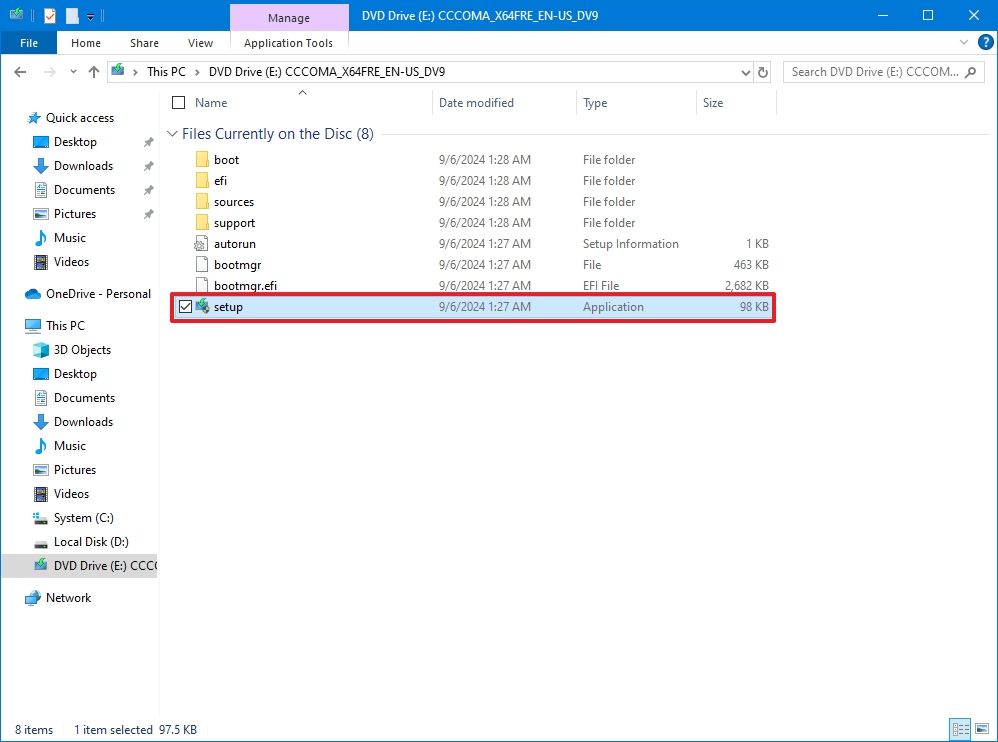
Task: Switch to large thumbnails view in status bar
Action: pos(983,729)
